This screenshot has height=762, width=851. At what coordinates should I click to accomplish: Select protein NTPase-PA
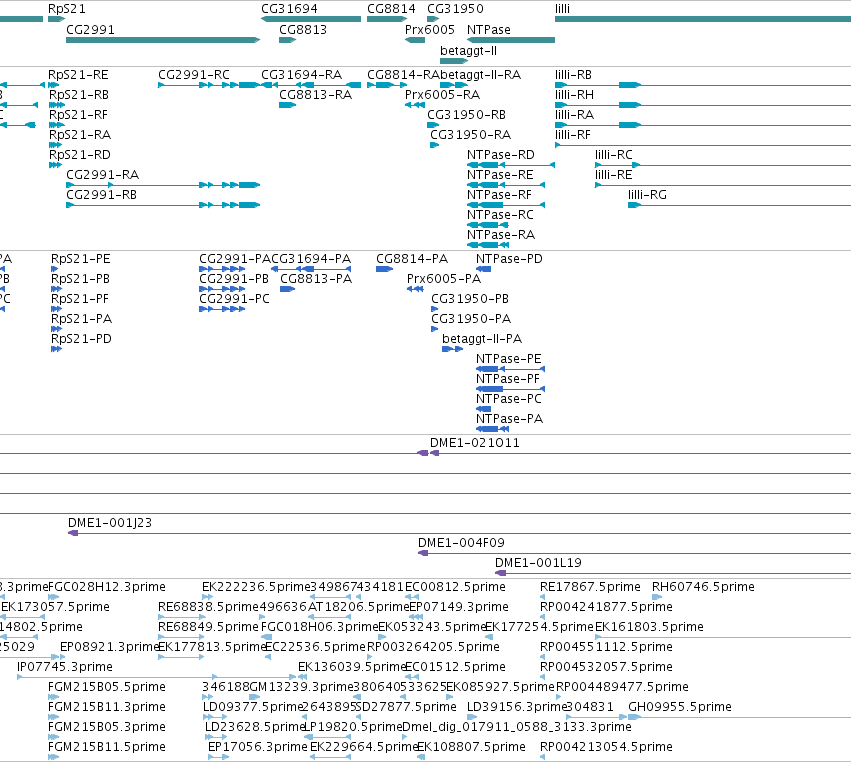(x=492, y=429)
